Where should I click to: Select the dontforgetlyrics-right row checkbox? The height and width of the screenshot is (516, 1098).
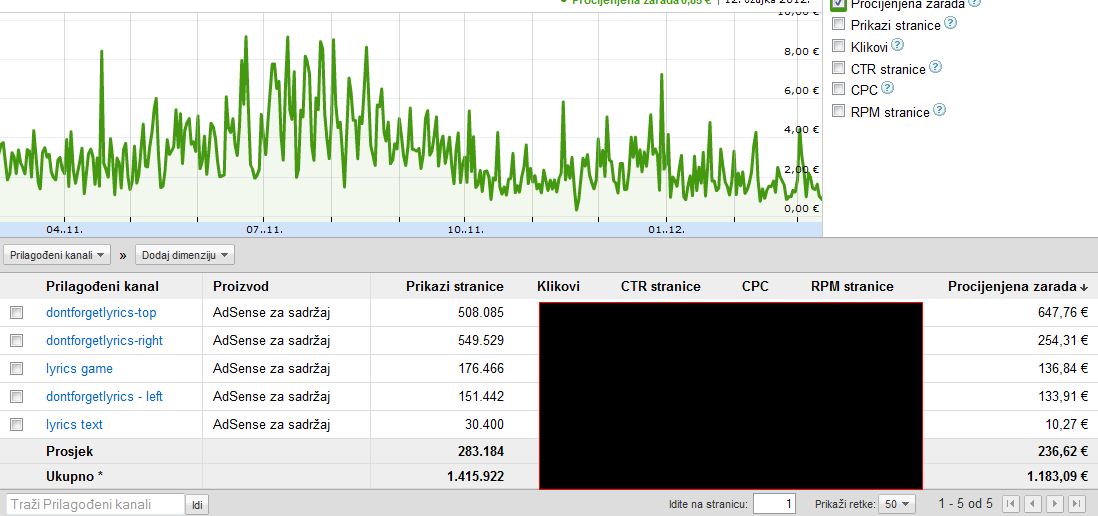coord(16,341)
